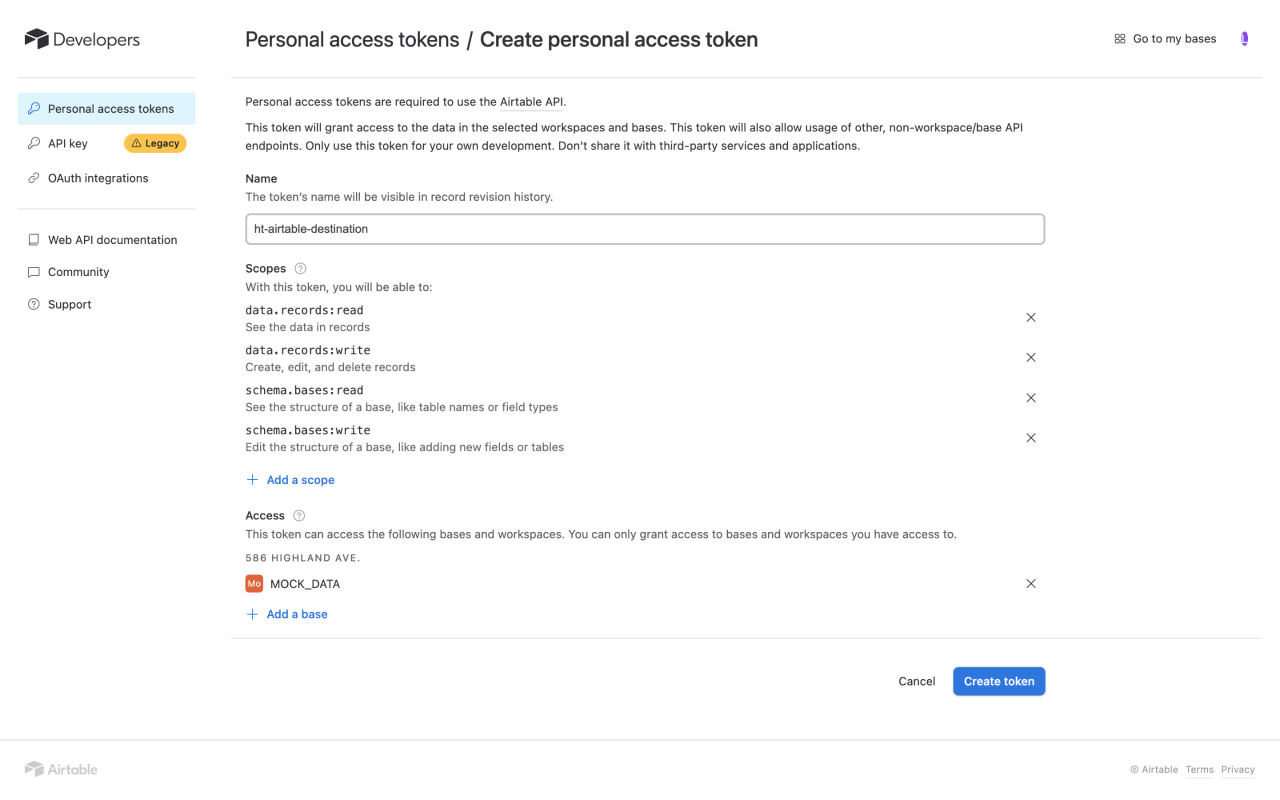Add a scope to the token

(290, 480)
